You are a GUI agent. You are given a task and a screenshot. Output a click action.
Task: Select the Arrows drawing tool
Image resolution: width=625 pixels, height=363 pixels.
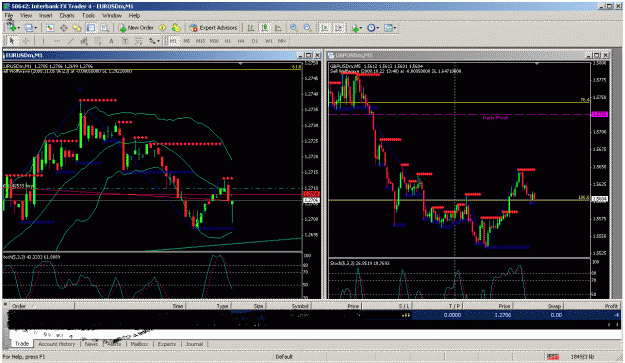coord(152,41)
